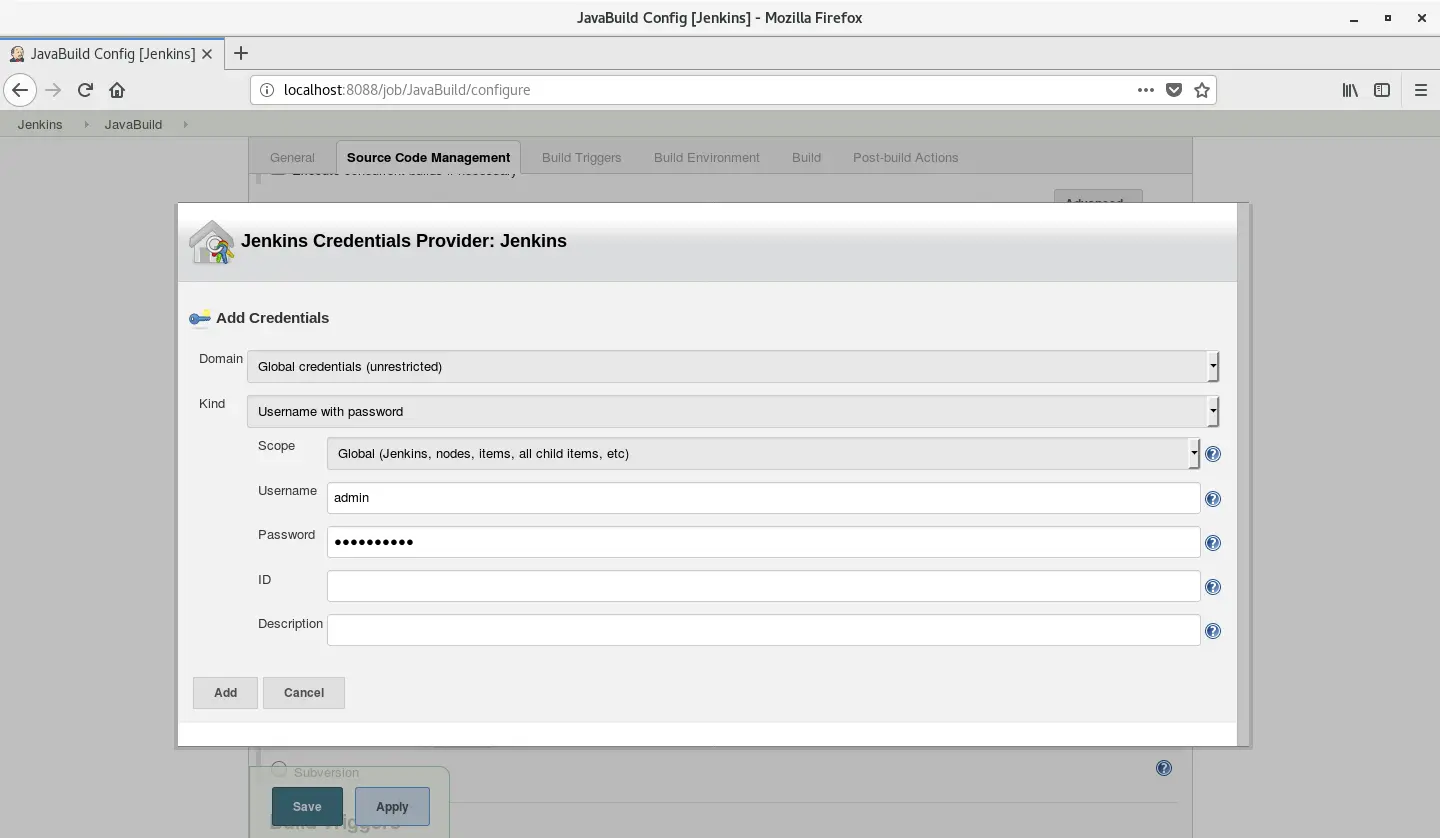The height and width of the screenshot is (838, 1440).
Task: Switch to the Post-build Actions tab
Action: pos(905,157)
